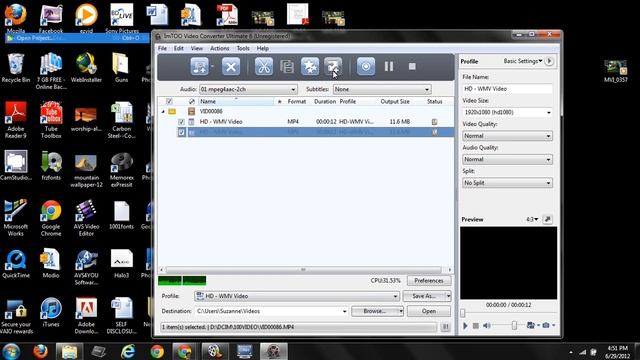This screenshot has width=640, height=360.
Task: Sort list by Name column header
Action: 236,101
